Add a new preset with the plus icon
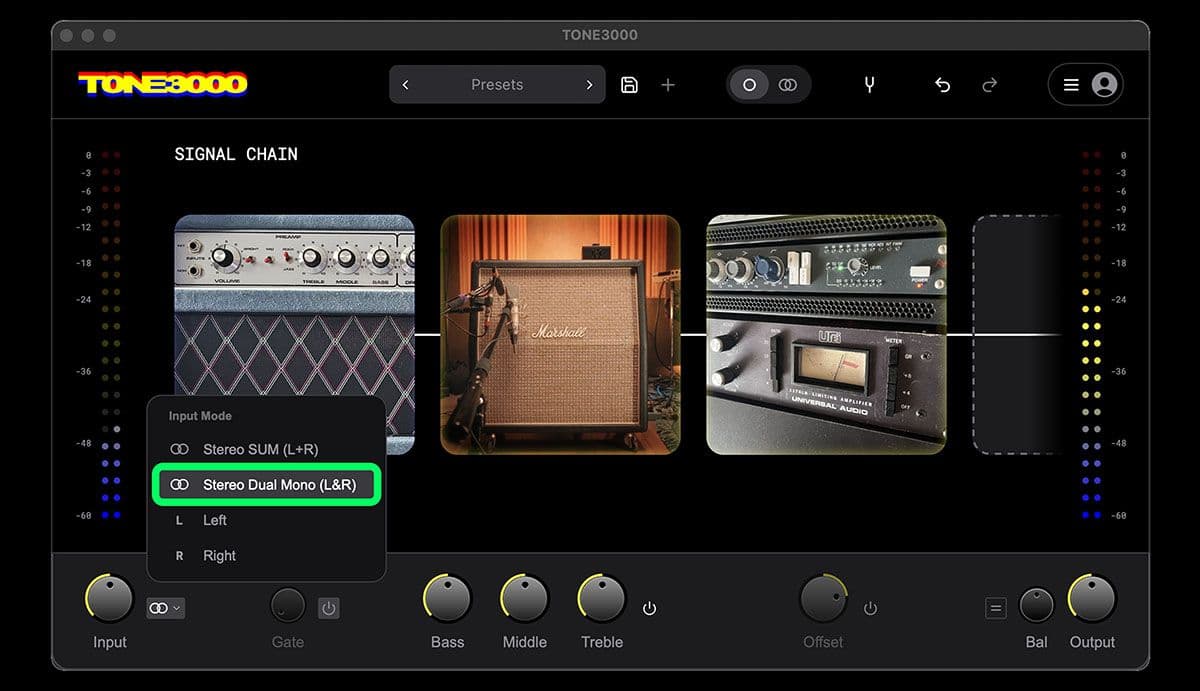 click(668, 85)
